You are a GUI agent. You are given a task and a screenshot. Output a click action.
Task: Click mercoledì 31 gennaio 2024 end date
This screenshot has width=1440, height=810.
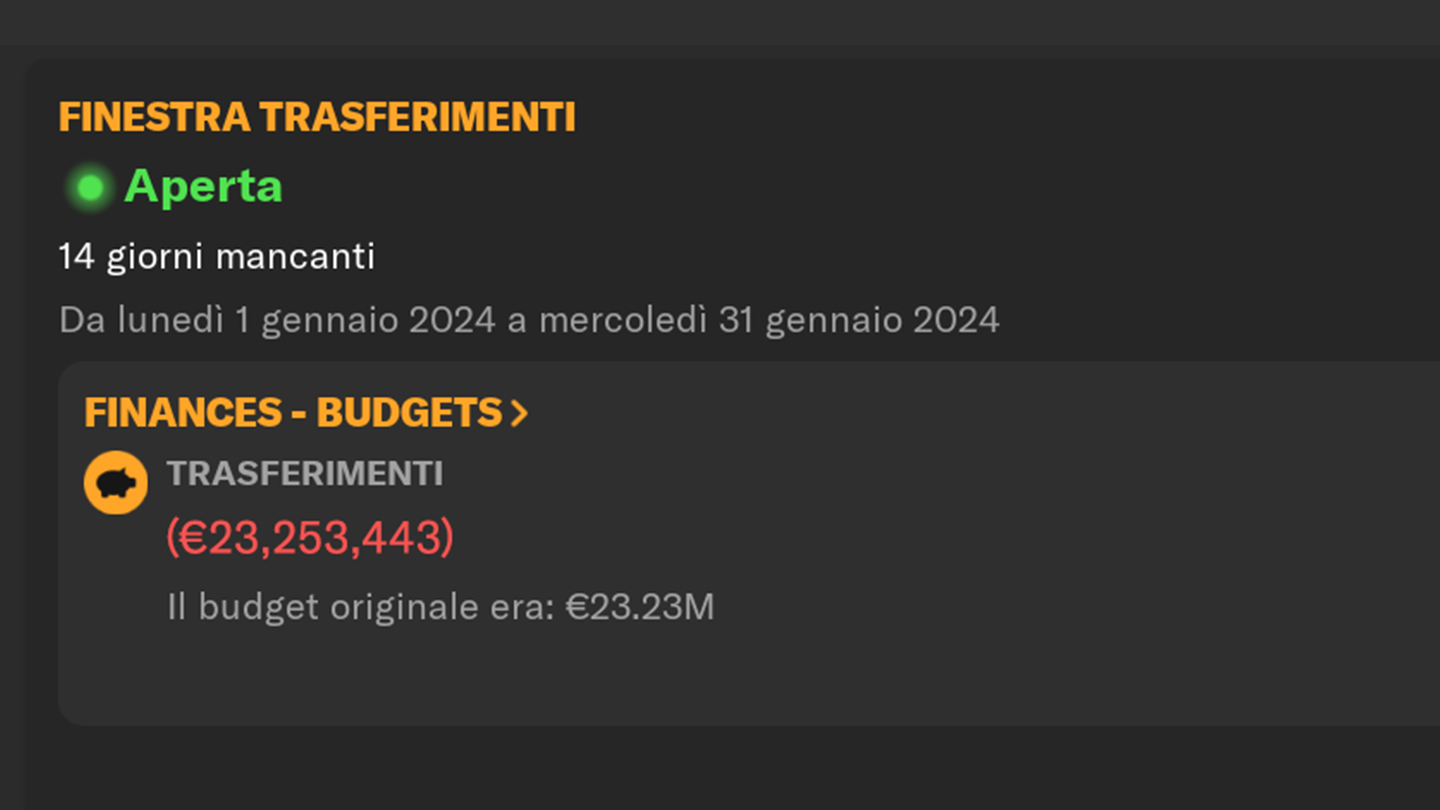769,321
